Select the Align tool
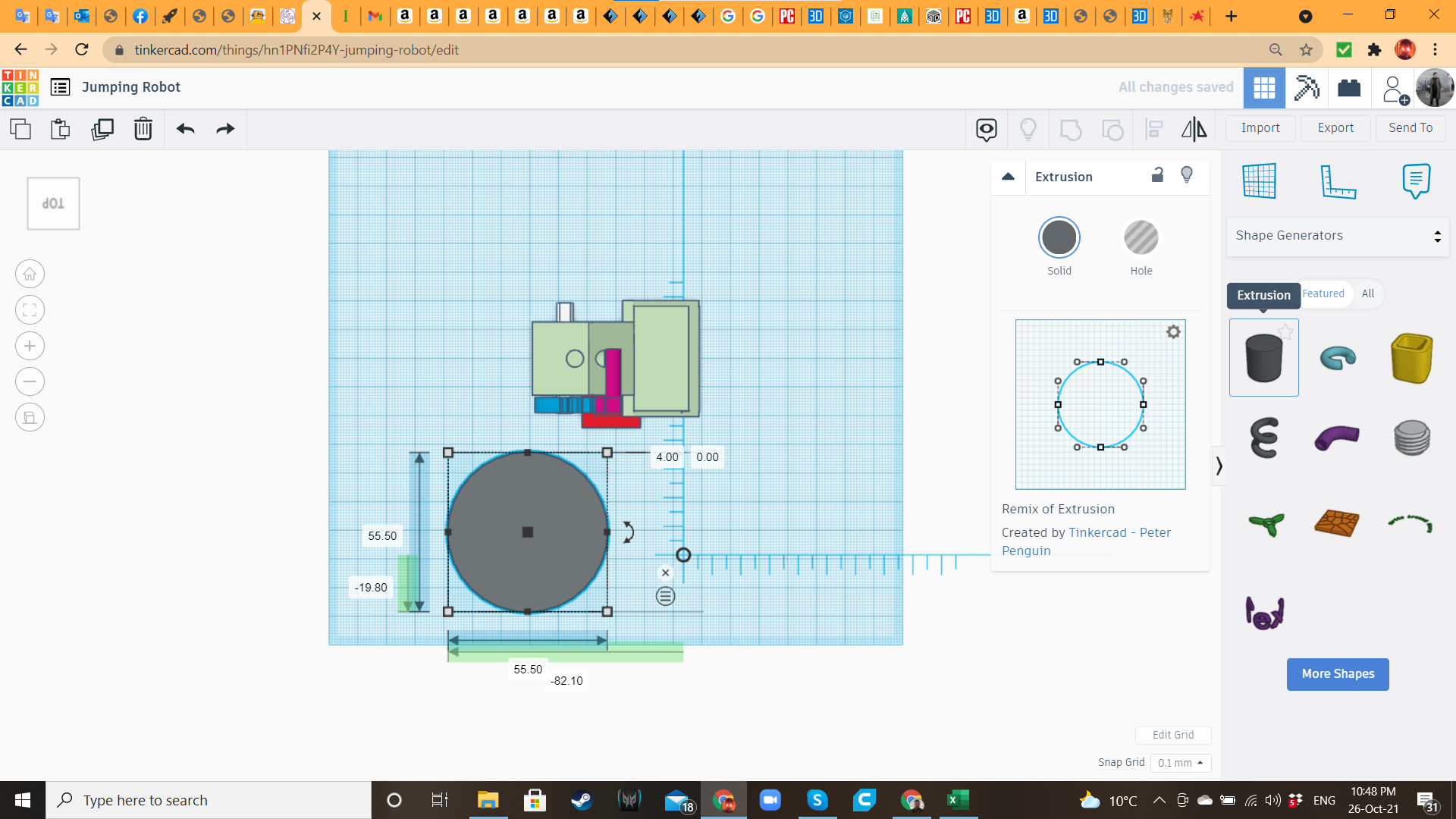The image size is (1456, 819). [x=1153, y=129]
